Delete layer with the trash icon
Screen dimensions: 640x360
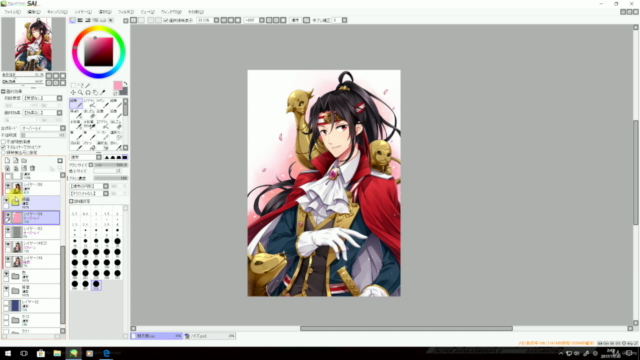[x=33, y=168]
